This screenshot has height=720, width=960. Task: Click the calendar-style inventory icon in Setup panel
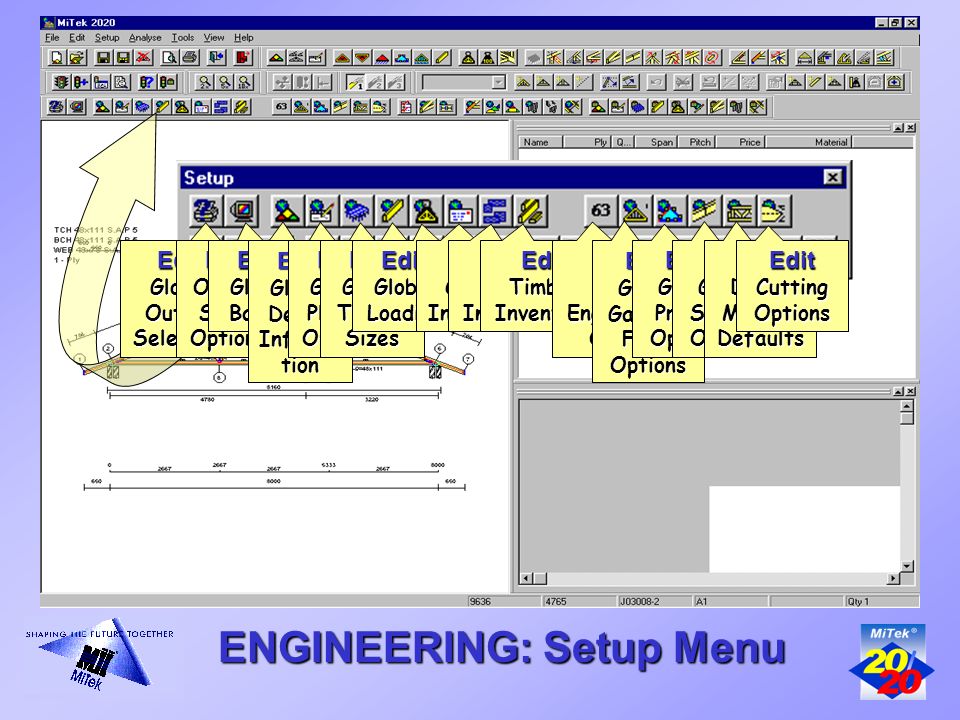tap(460, 211)
